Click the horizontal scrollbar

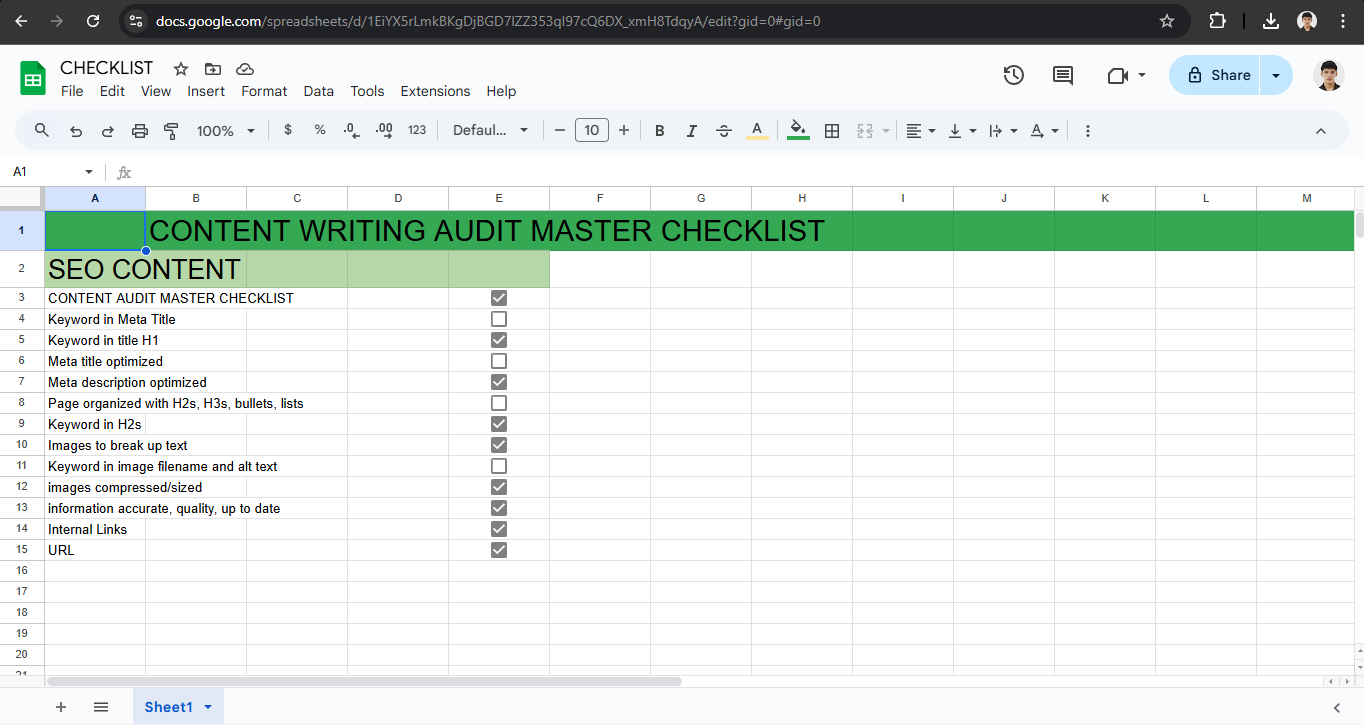coord(364,681)
